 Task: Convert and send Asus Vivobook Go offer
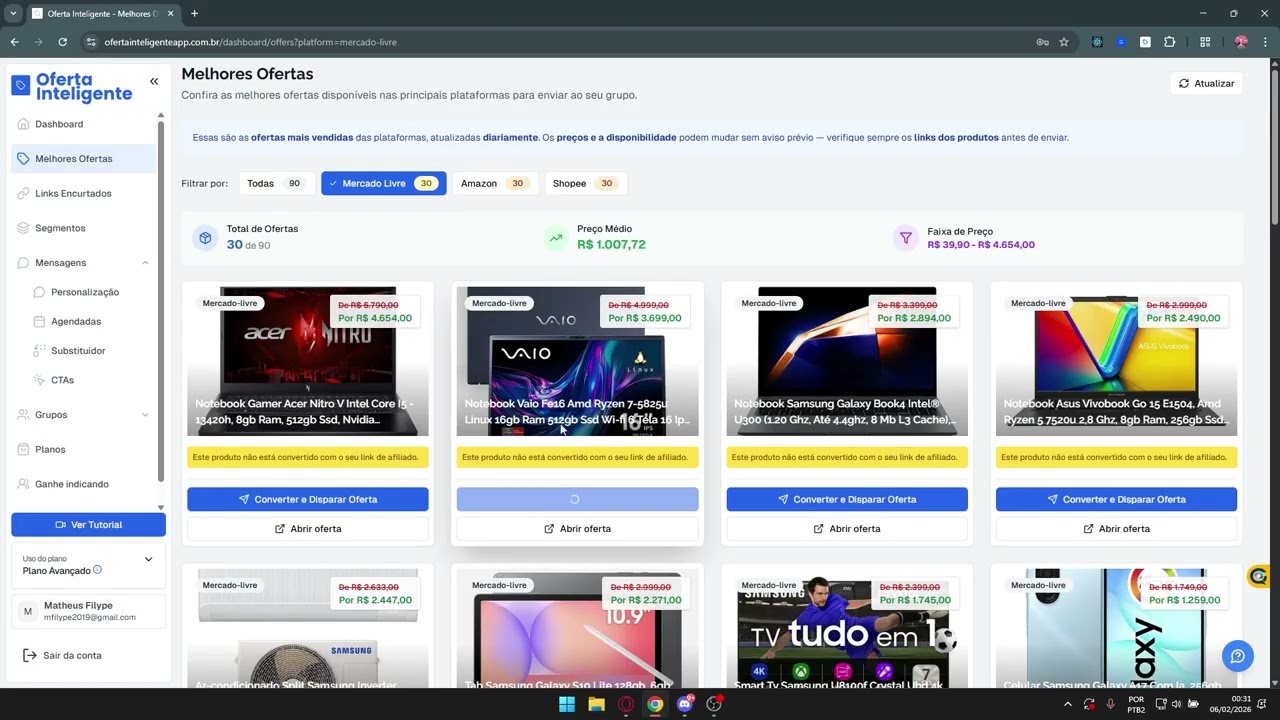coord(1116,499)
